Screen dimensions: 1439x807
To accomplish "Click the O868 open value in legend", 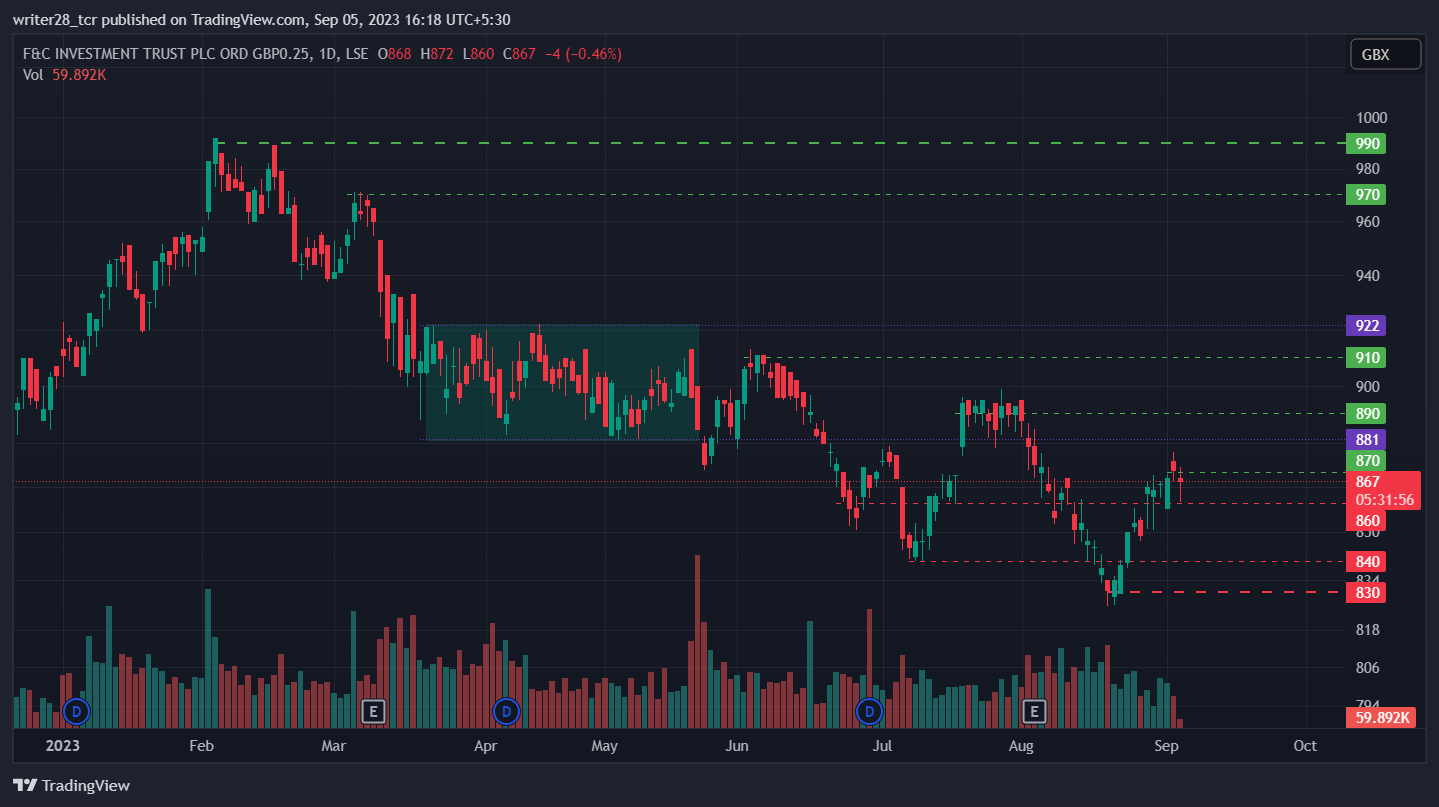I will tap(394, 54).
